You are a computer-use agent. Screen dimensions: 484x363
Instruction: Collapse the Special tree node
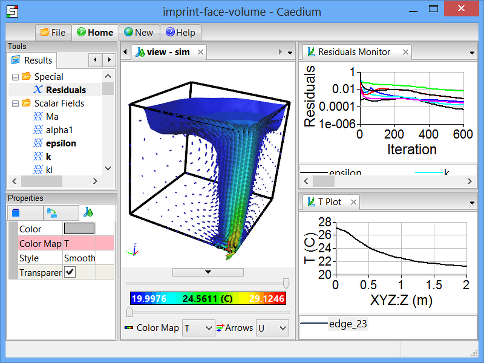(x=15, y=77)
